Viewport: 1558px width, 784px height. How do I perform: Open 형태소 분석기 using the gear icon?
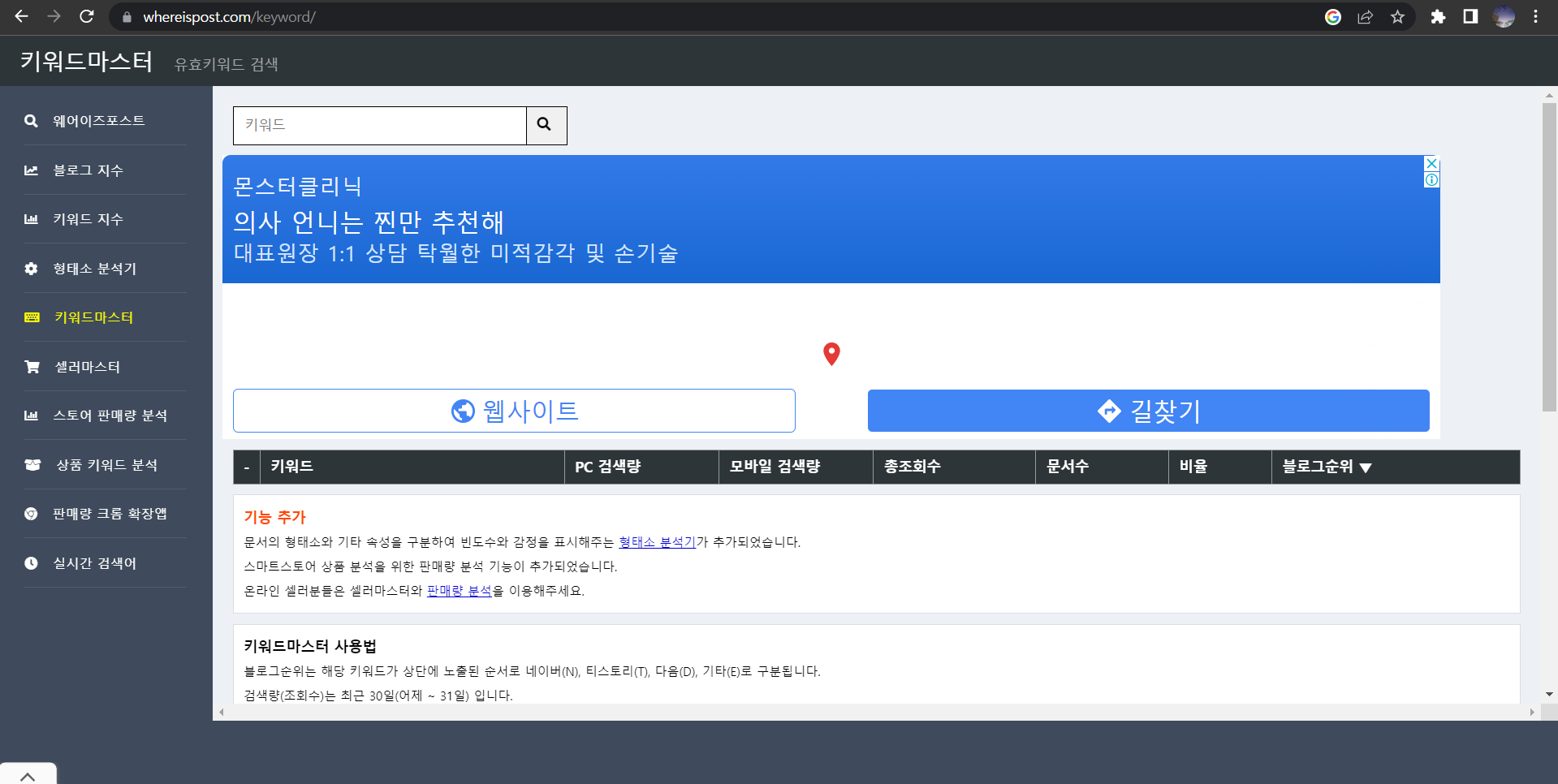click(x=31, y=268)
